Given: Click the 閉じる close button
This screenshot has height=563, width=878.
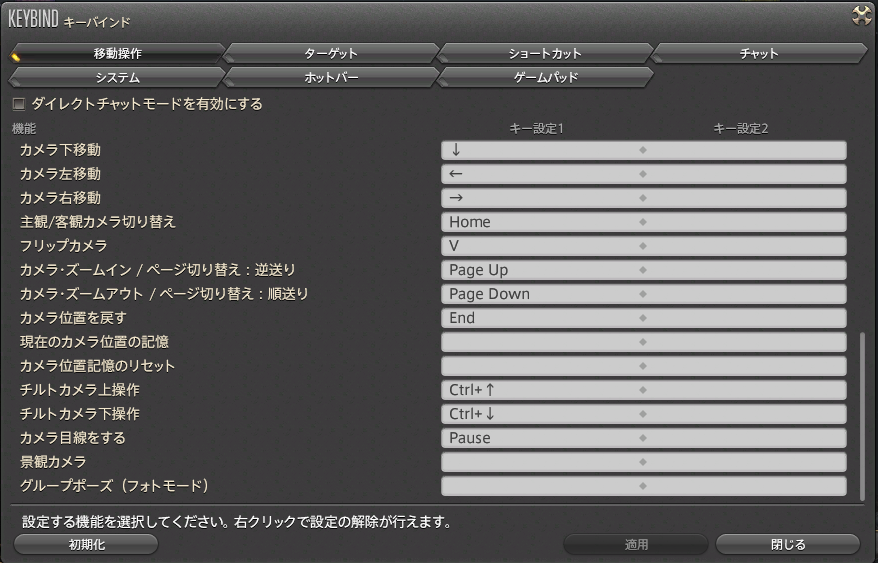Looking at the screenshot, I should 788,544.
